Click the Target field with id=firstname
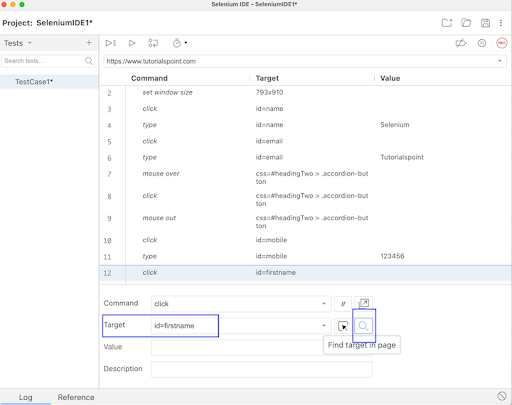Image resolution: width=512 pixels, height=405 pixels. pos(241,326)
